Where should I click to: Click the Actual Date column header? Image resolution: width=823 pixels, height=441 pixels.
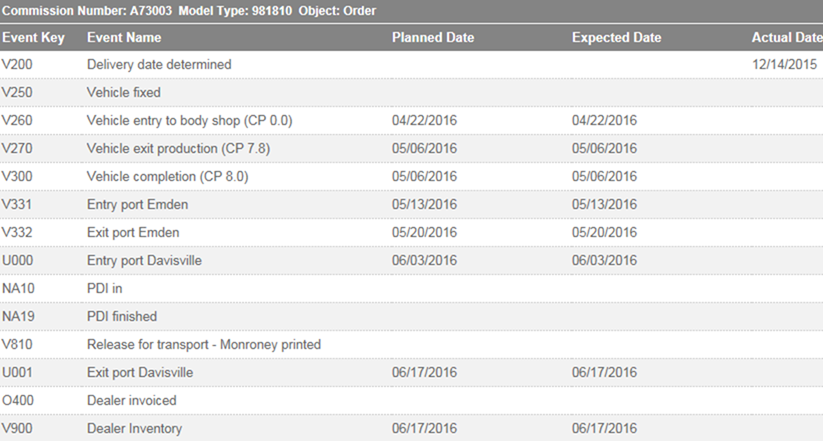[786, 38]
